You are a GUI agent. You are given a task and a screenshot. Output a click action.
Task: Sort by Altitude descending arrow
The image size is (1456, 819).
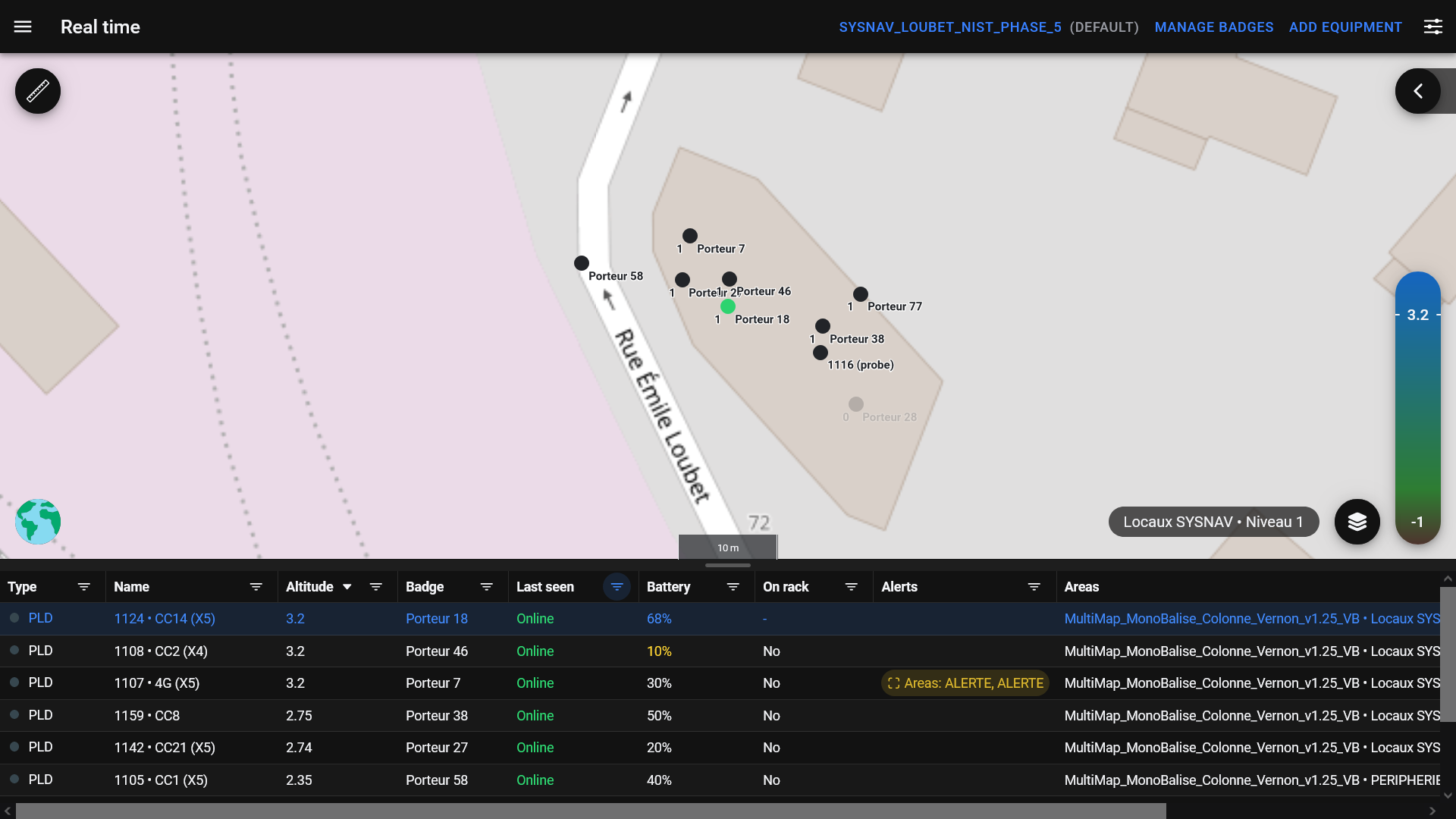point(347,587)
